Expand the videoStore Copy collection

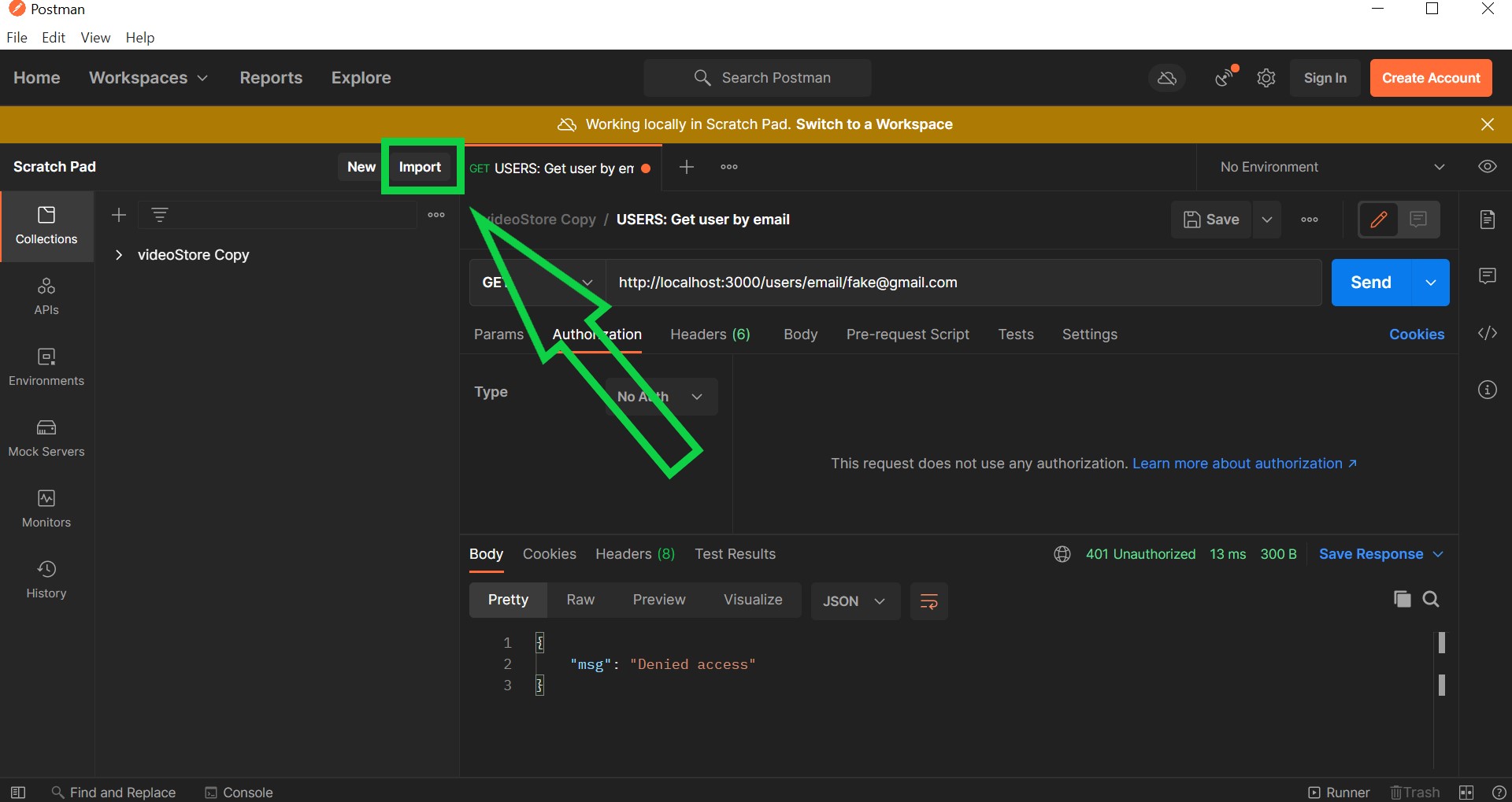[x=119, y=255]
